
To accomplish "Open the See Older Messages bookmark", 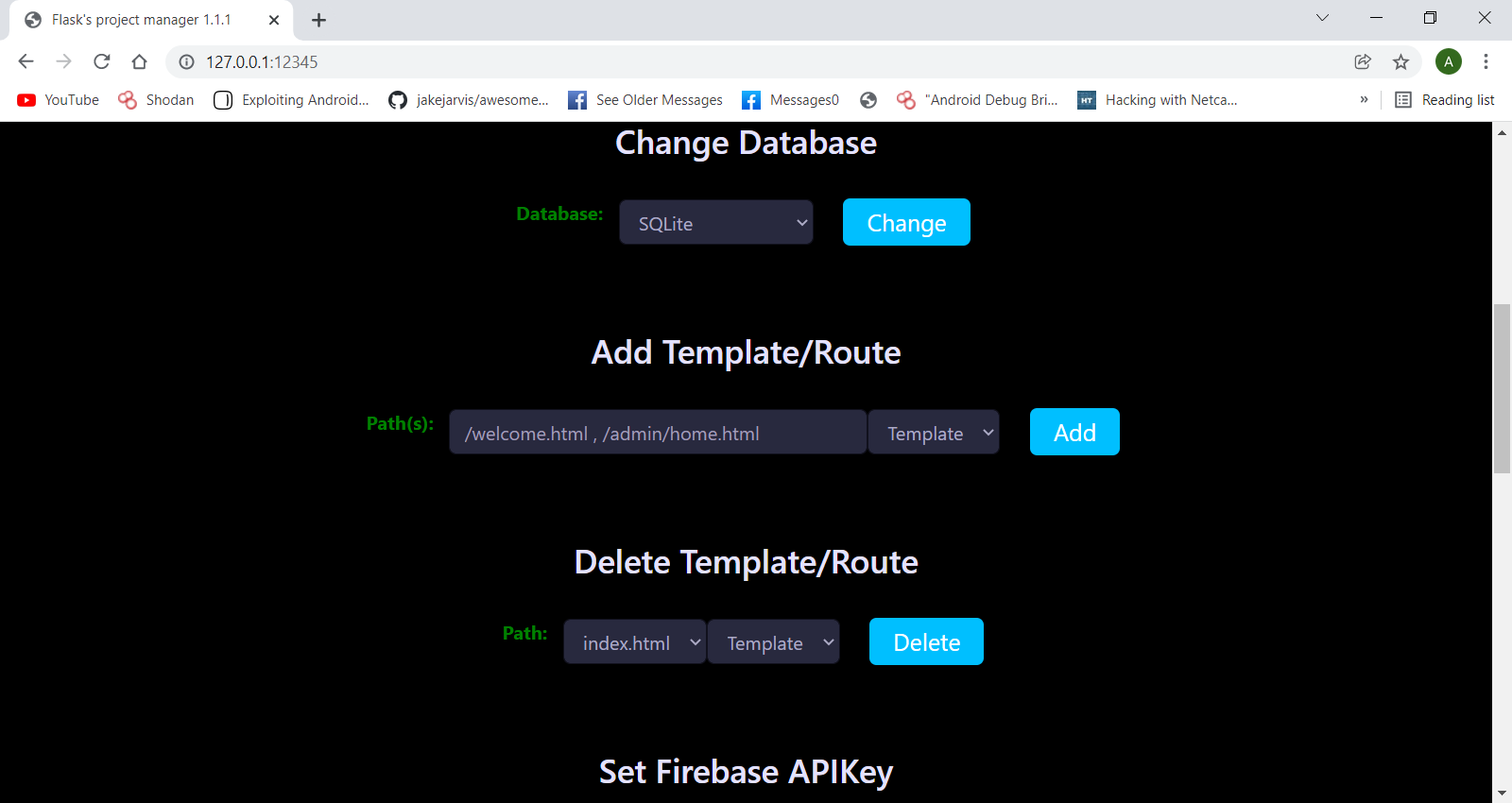I will tap(645, 100).
